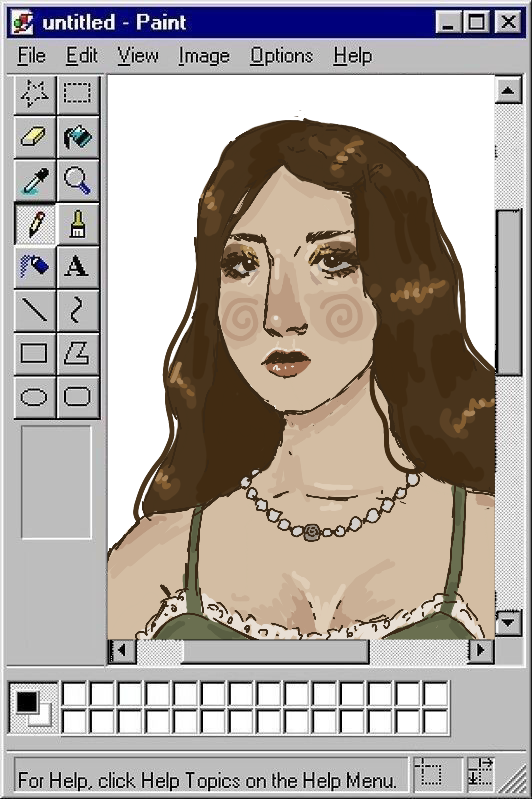Click the vertical scrollbar up arrow
Screen dimensions: 532x799
508,90
